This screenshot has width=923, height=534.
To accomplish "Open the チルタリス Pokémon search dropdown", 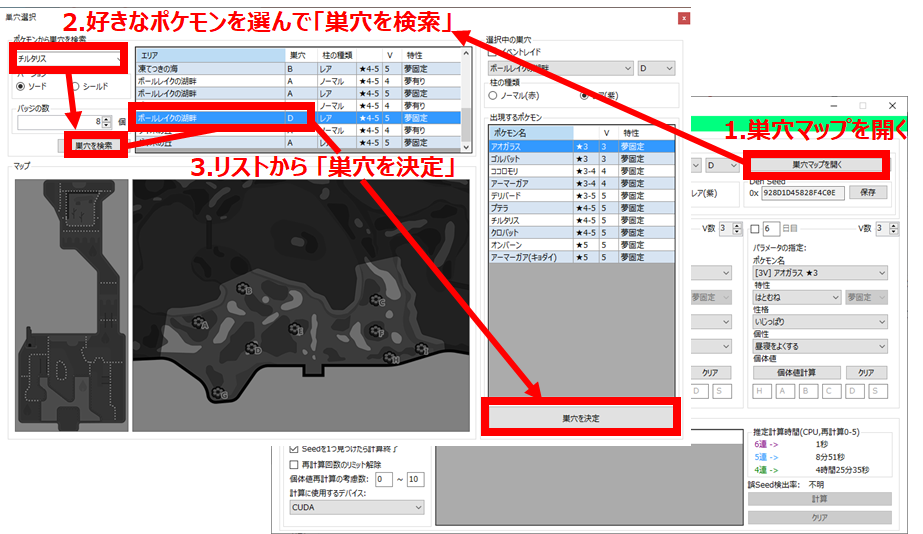I will click(x=69, y=58).
